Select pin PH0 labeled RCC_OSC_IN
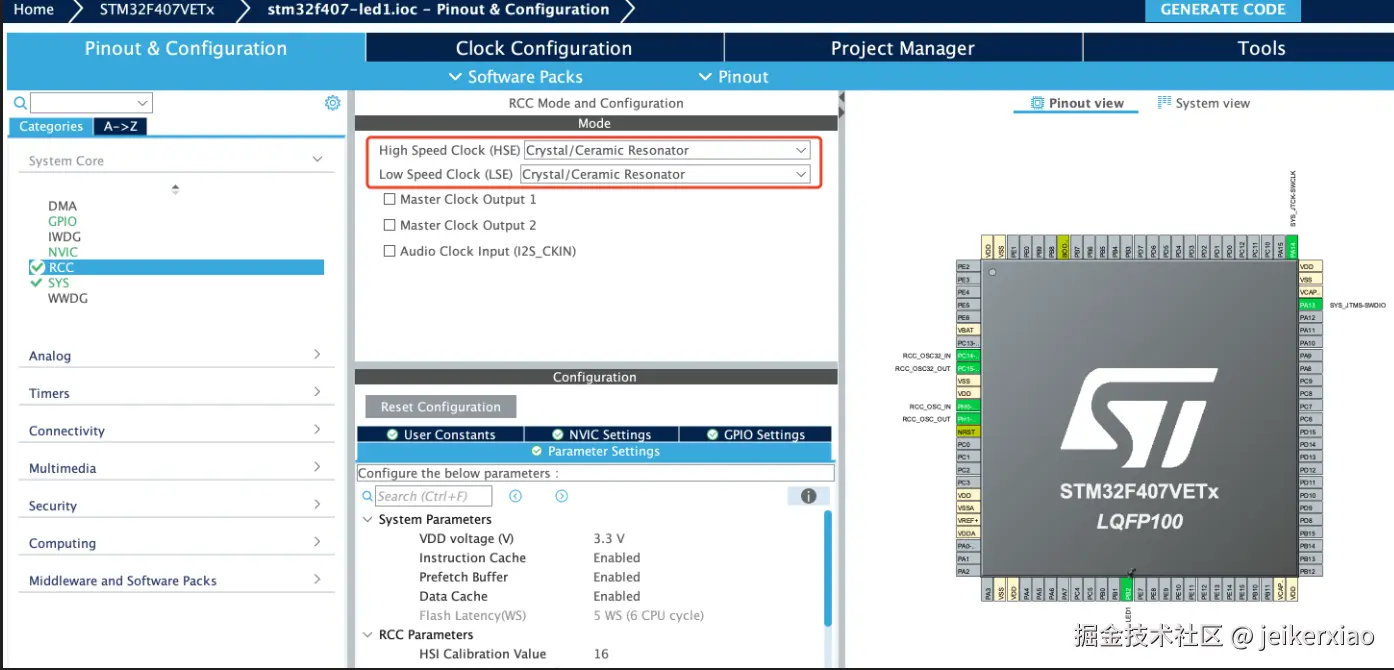This screenshot has width=1394, height=670. pos(968,406)
